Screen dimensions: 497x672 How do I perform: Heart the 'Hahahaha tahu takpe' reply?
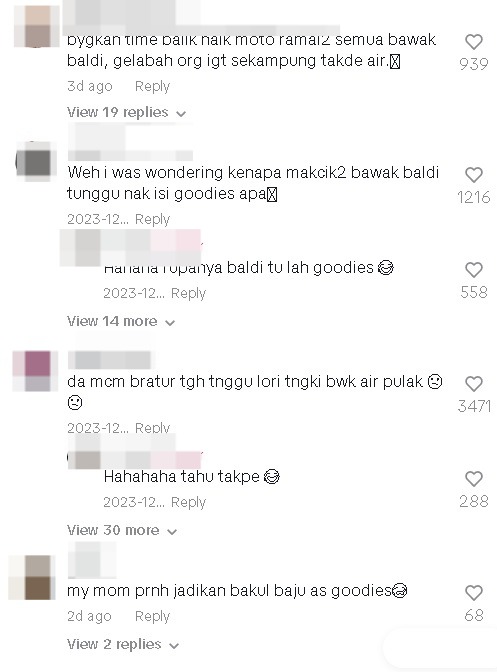click(474, 479)
